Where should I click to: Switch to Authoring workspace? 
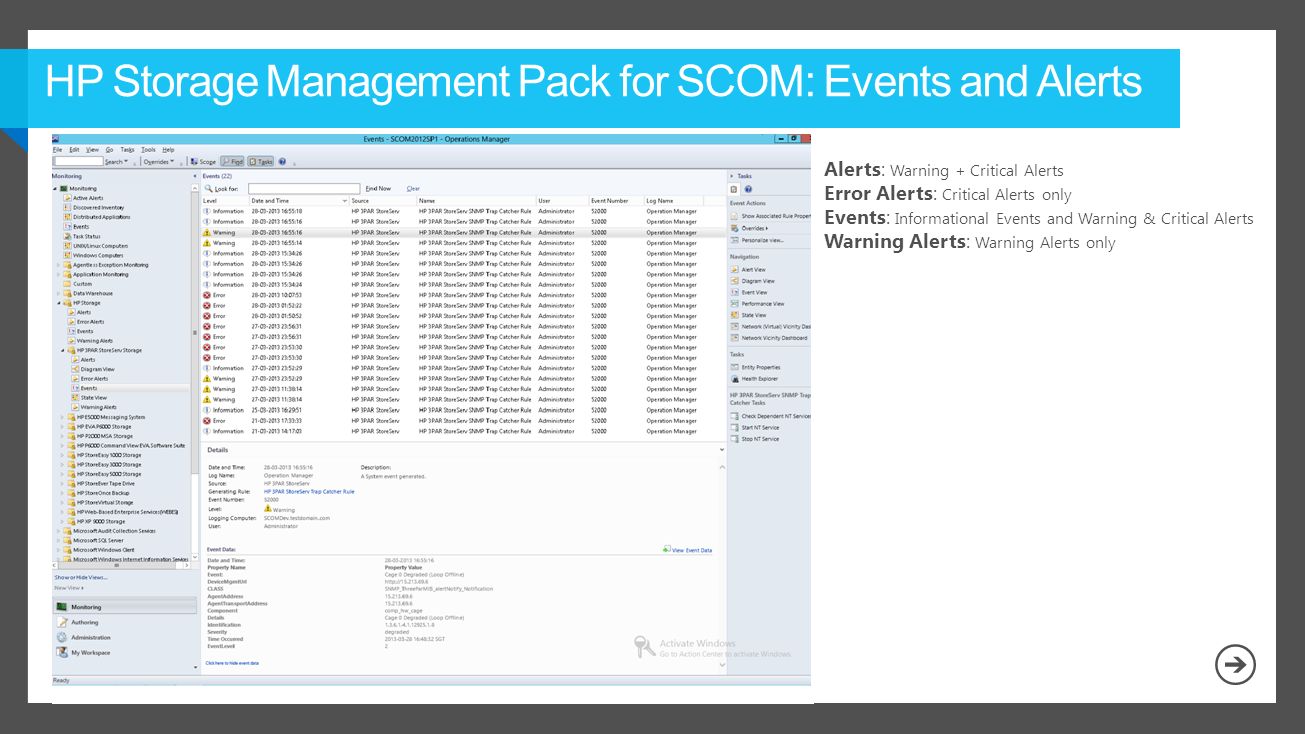click(x=124, y=622)
